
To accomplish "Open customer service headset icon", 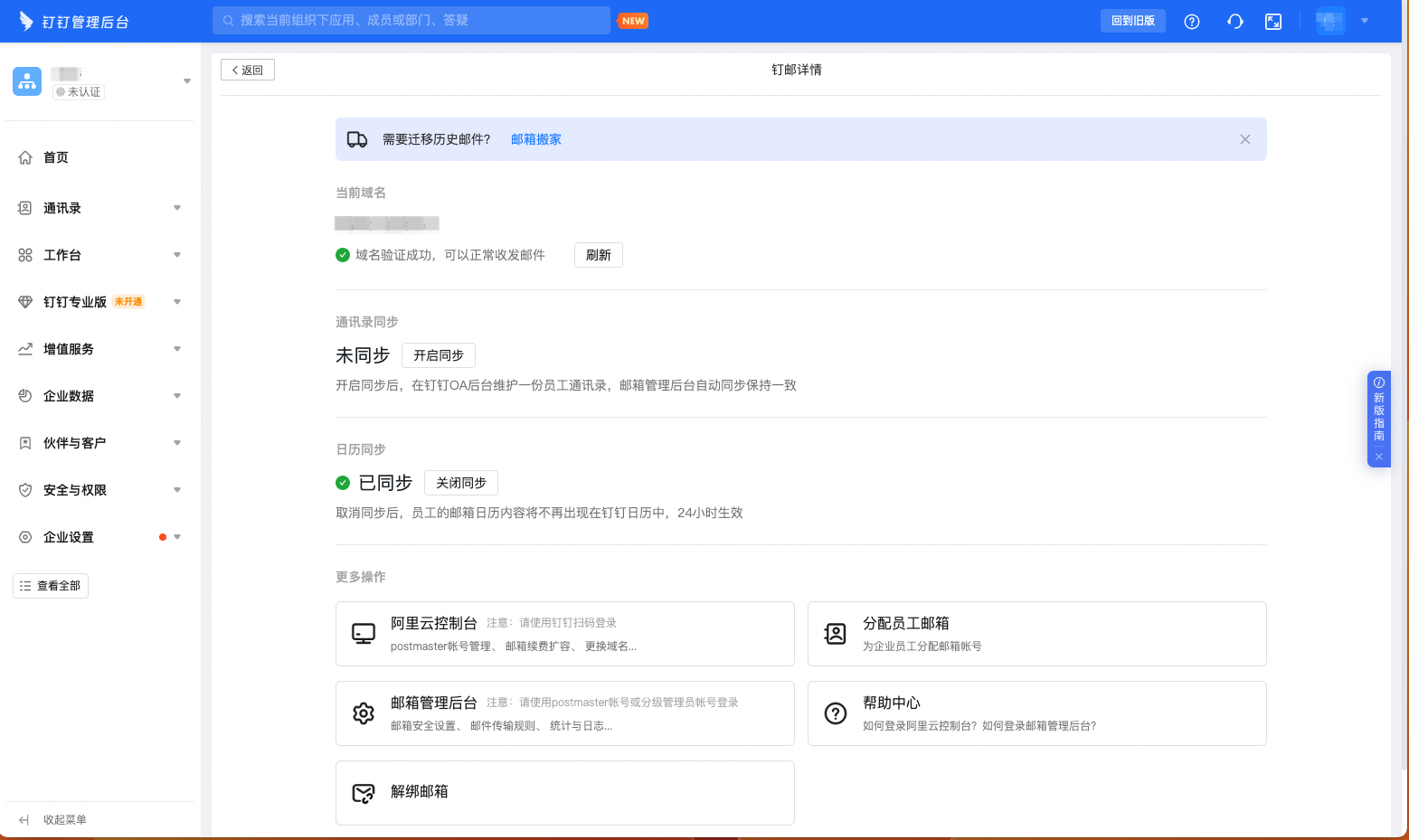I will (1234, 22).
